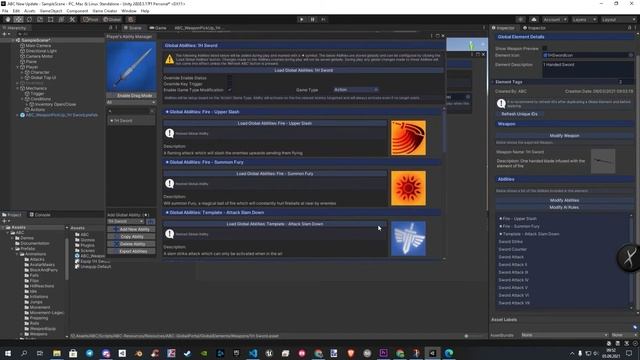This screenshot has width=640, height=360.
Task: Click Modify Abilities button
Action: pos(564,200)
